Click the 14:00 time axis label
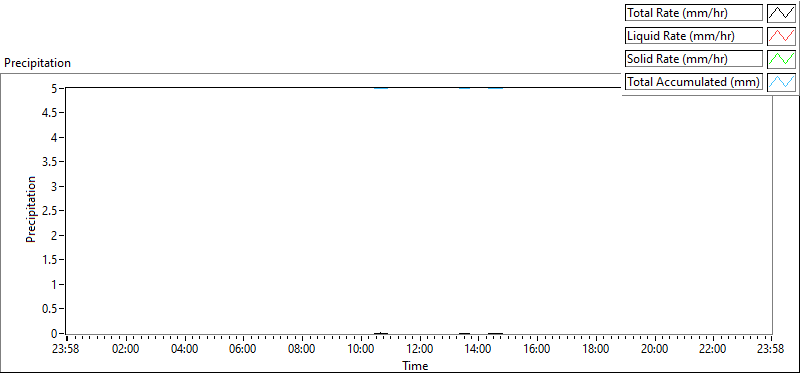800x373 pixels. coord(478,350)
